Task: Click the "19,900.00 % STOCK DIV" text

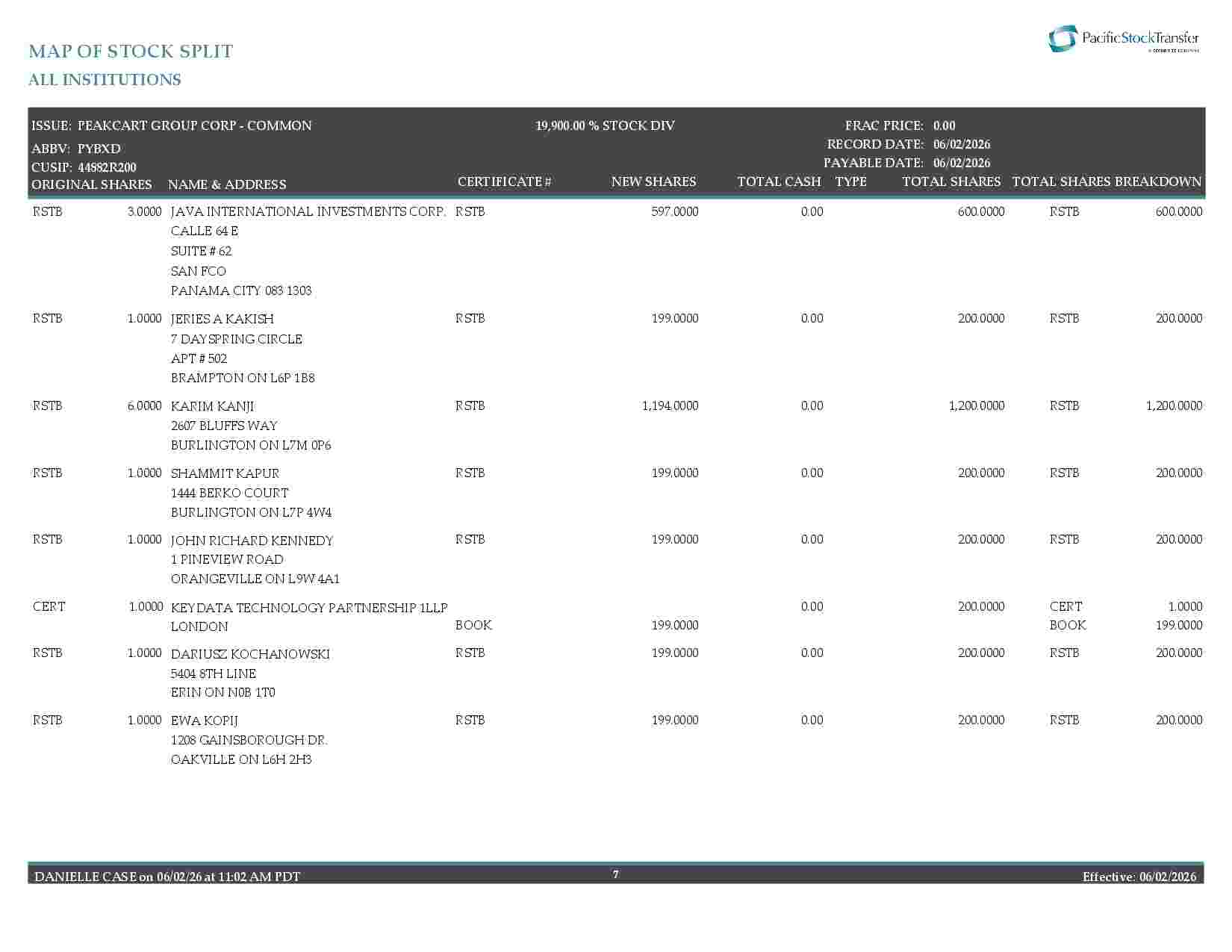Action: pyautogui.click(x=605, y=125)
